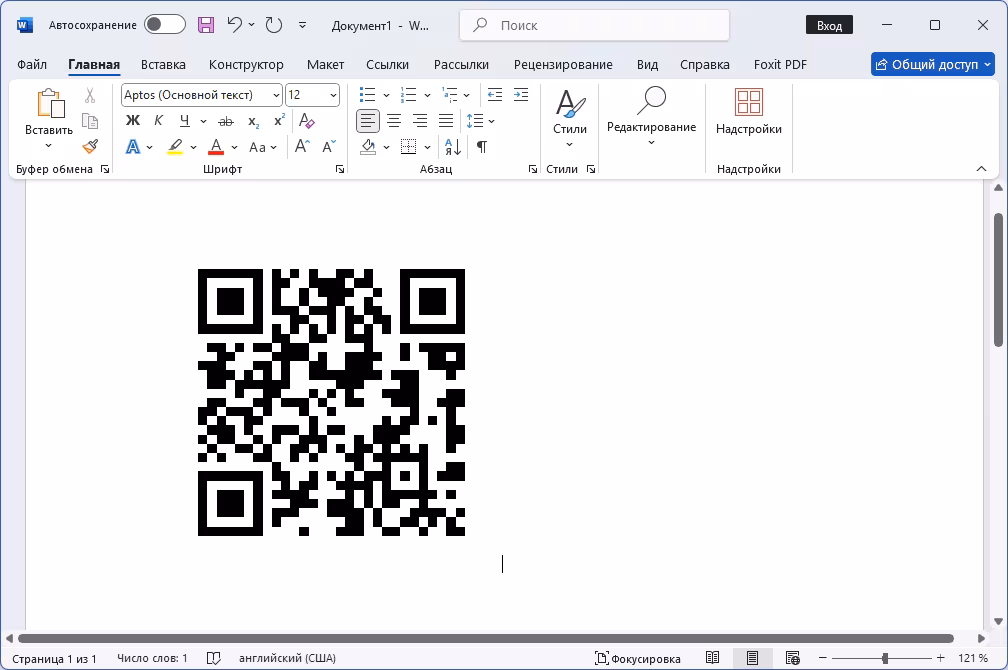Enable justified text alignment
Image resolution: width=1008 pixels, height=670 pixels.
[446, 120]
